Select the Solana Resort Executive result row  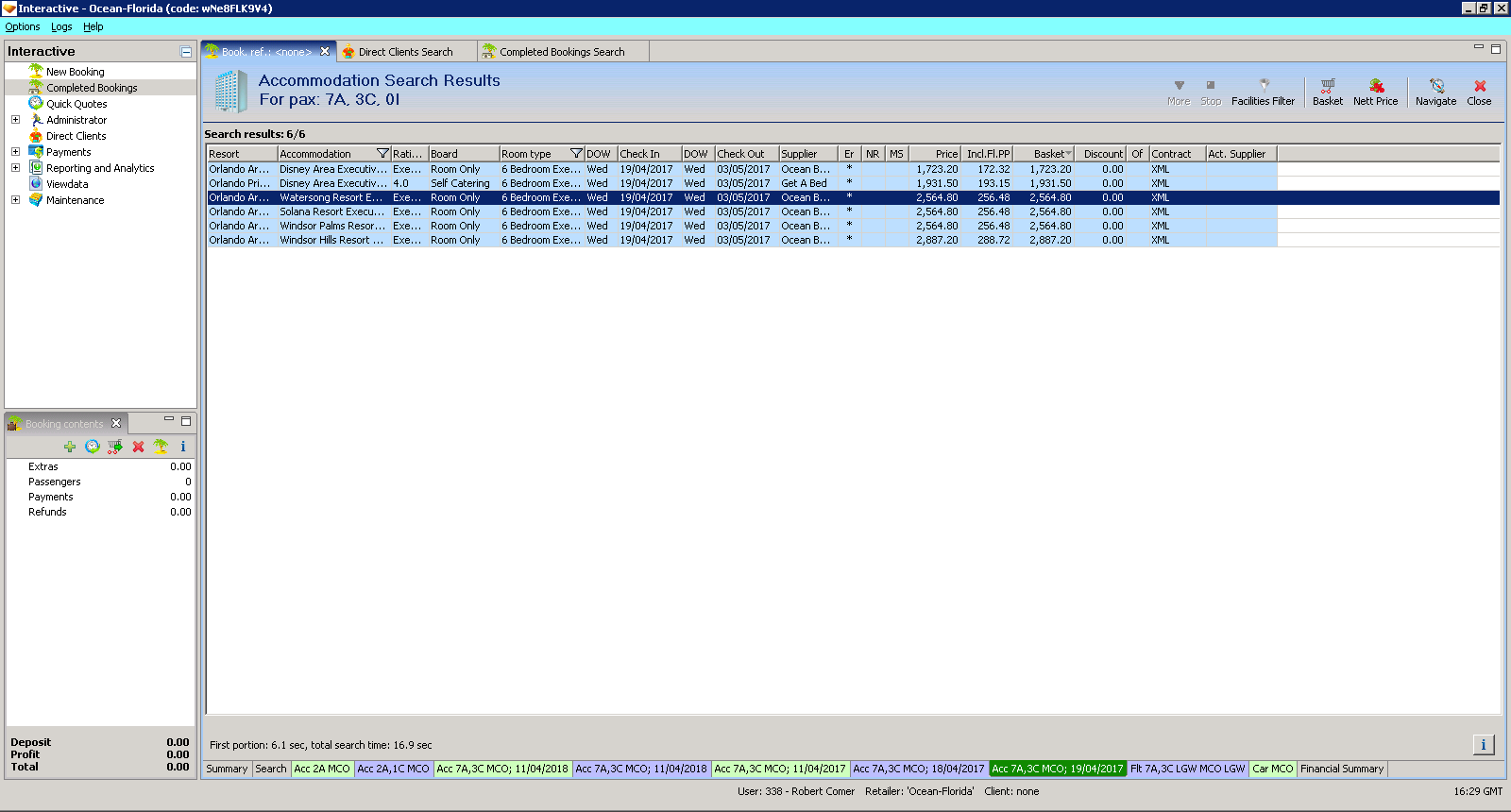(x=742, y=211)
